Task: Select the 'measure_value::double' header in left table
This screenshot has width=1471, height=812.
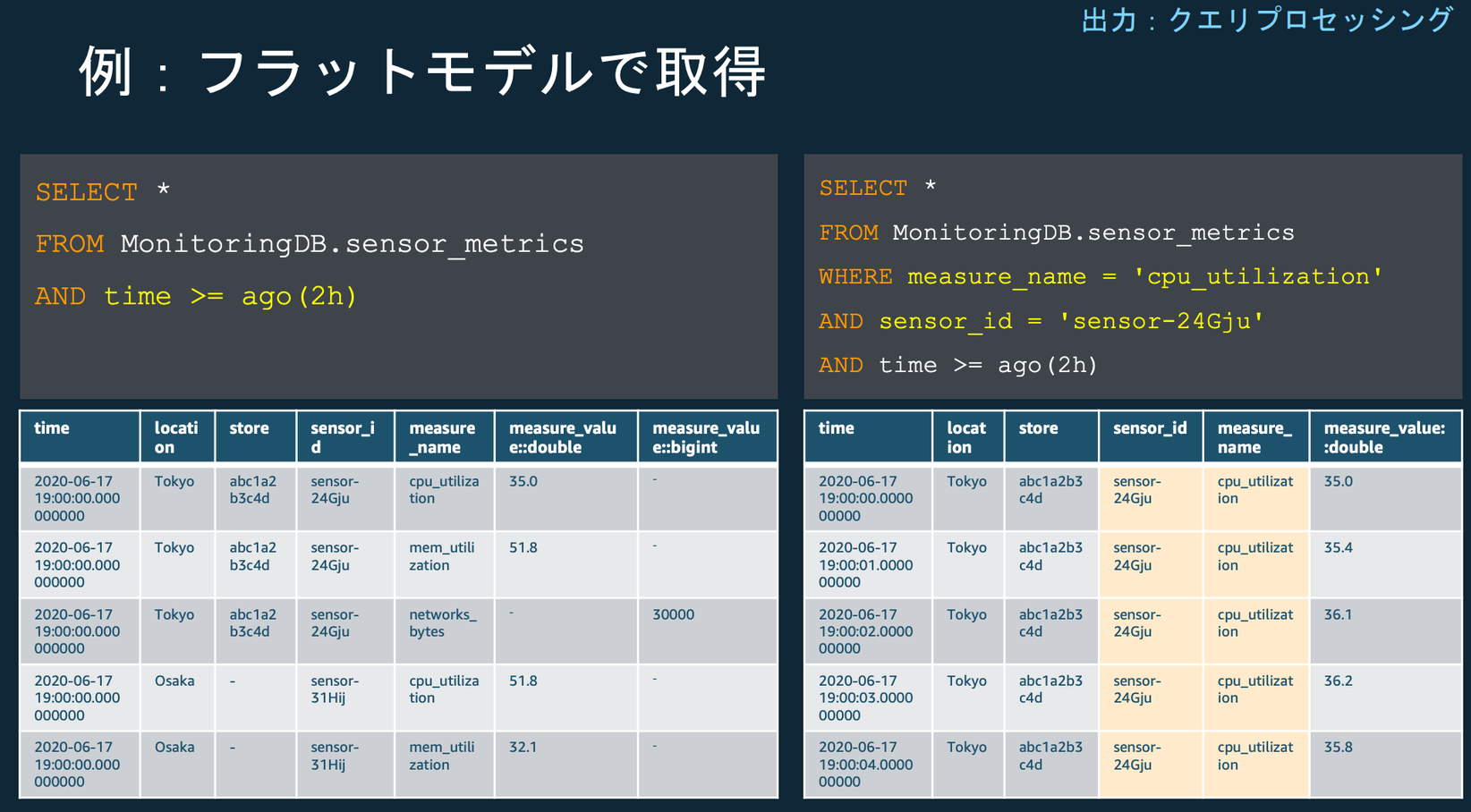Action: 563,437
